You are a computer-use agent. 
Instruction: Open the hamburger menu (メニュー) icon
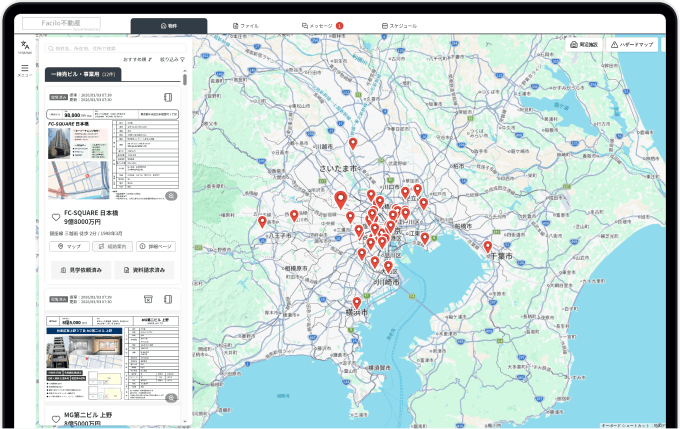point(25,70)
